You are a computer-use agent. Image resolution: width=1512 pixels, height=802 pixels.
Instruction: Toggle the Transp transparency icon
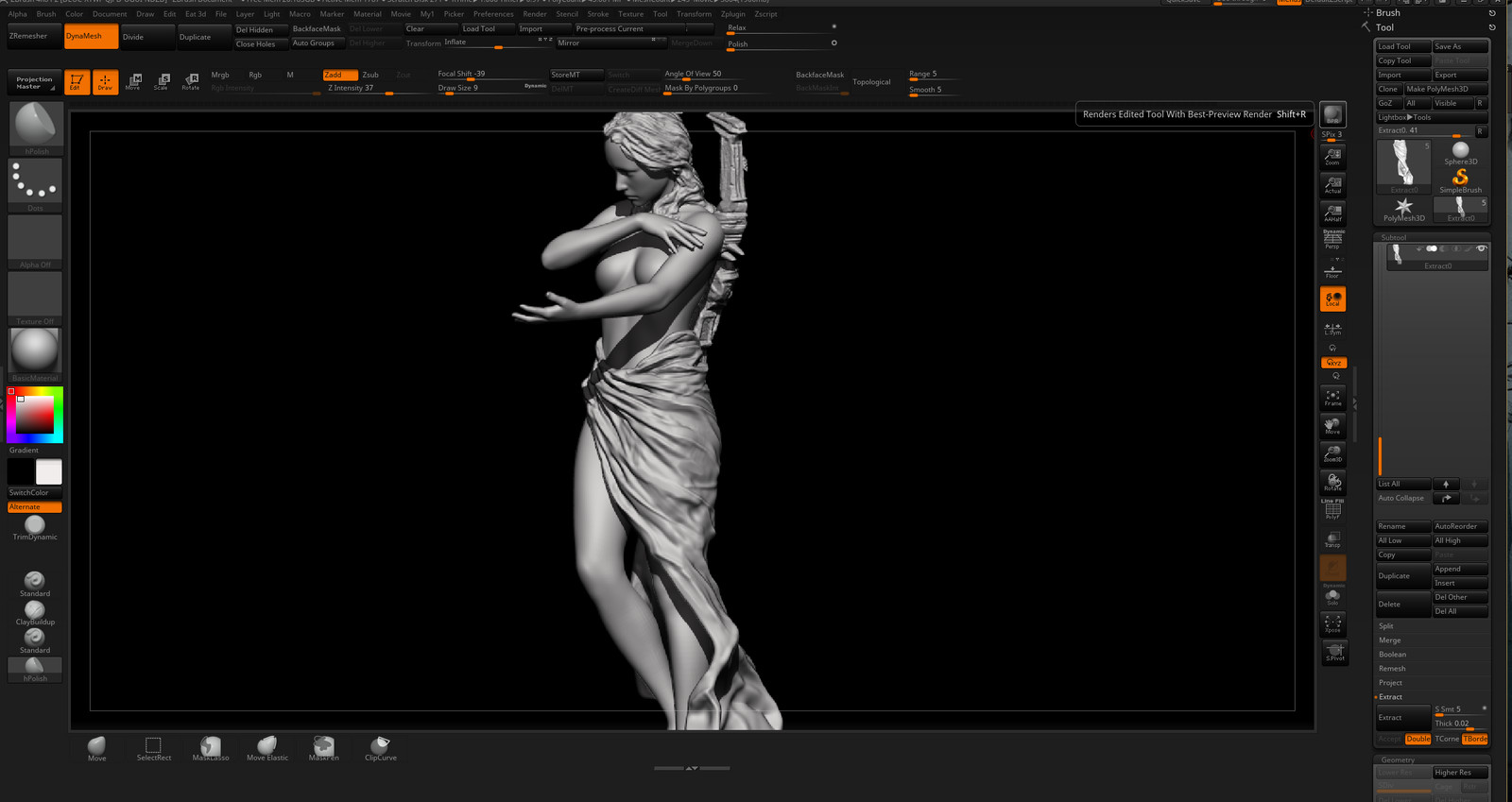(x=1332, y=539)
